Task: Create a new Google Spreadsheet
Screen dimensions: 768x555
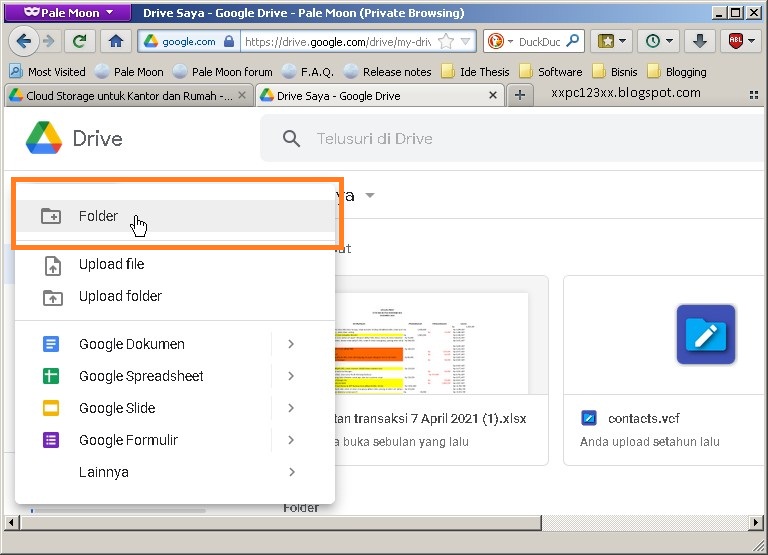Action: 144,376
